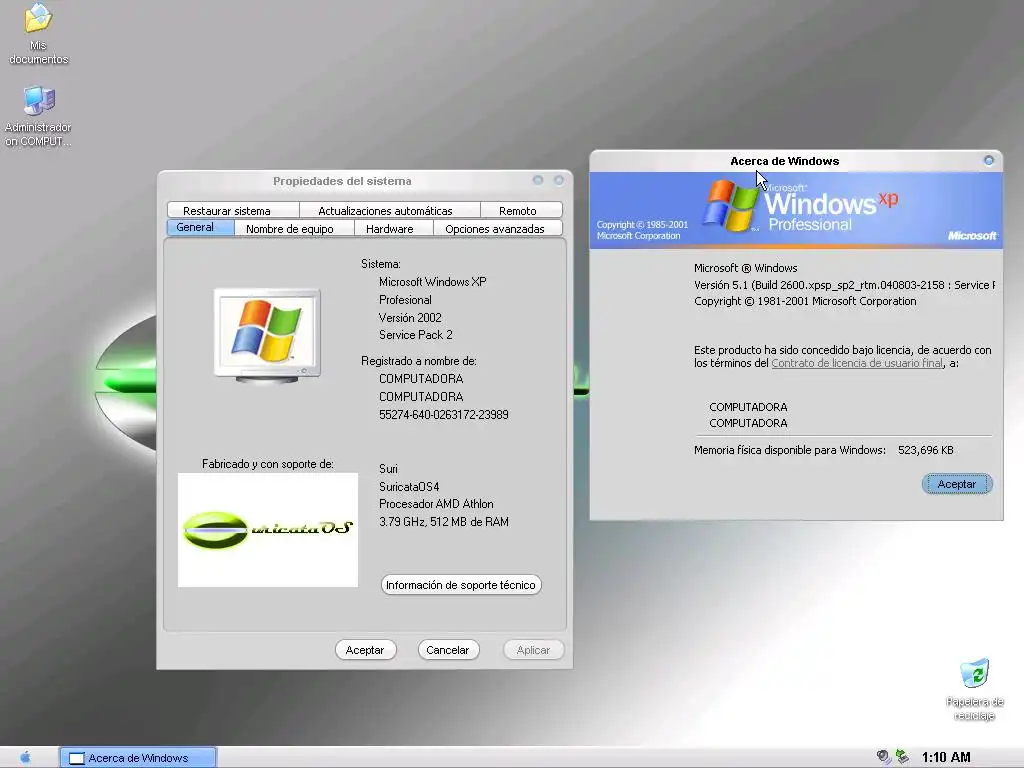Click the SuricataOS manufacturer logo image
Viewport: 1024px width, 768px height.
pos(268,530)
